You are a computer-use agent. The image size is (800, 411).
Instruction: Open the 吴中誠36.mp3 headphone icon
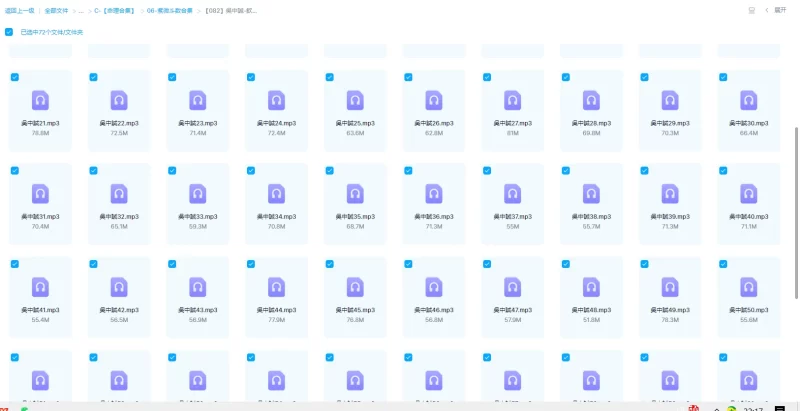[x=433, y=193]
